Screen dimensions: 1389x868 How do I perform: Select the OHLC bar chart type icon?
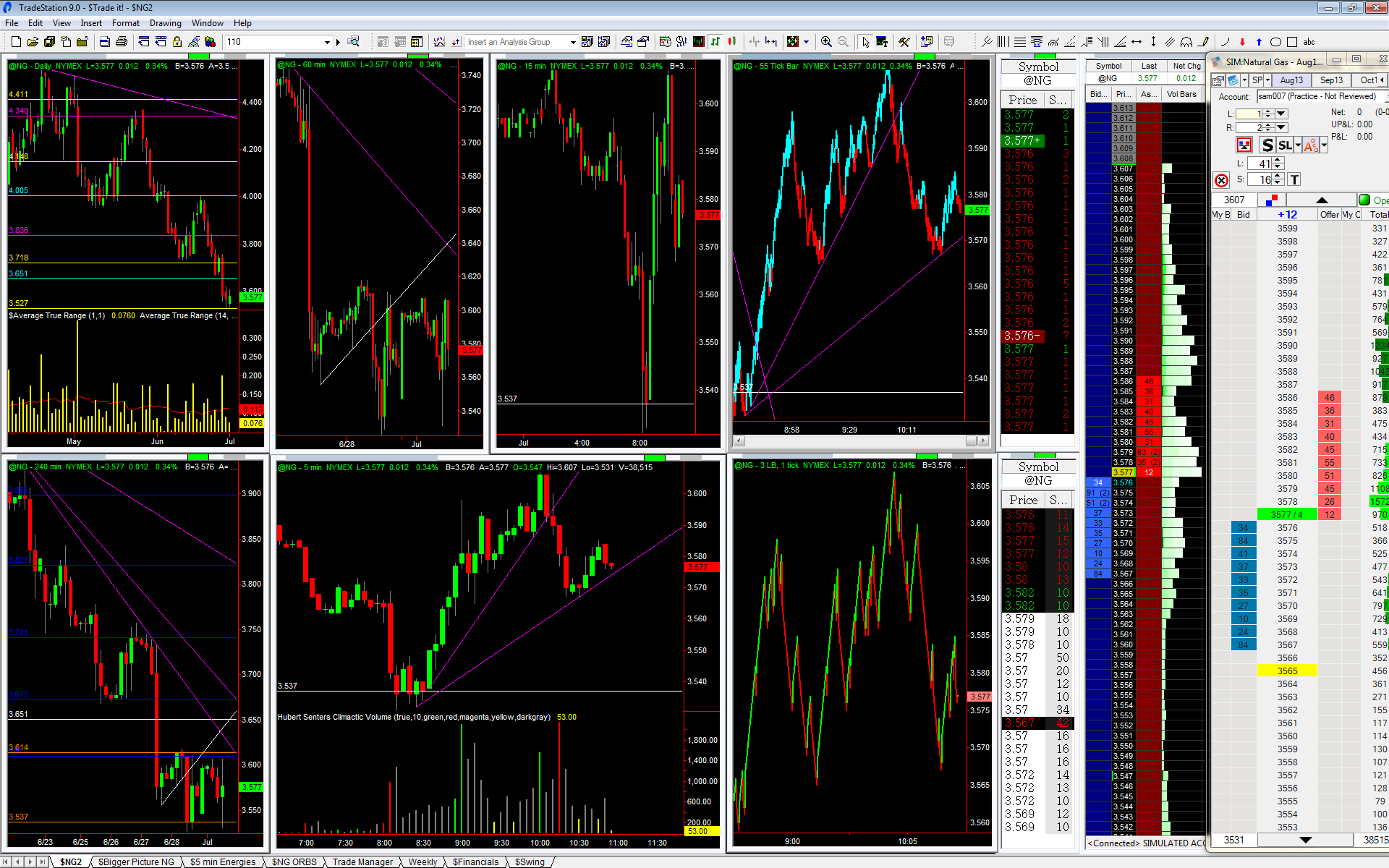[x=715, y=42]
